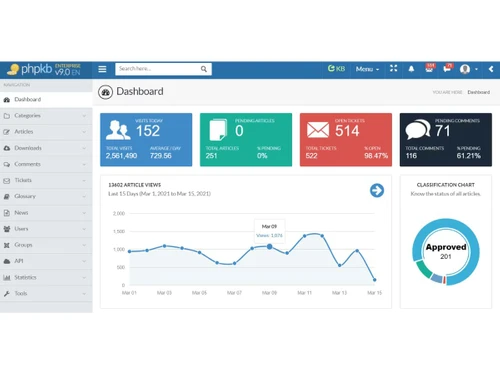Click the blue arrow on article views chart
The image size is (500, 375).
[377, 191]
